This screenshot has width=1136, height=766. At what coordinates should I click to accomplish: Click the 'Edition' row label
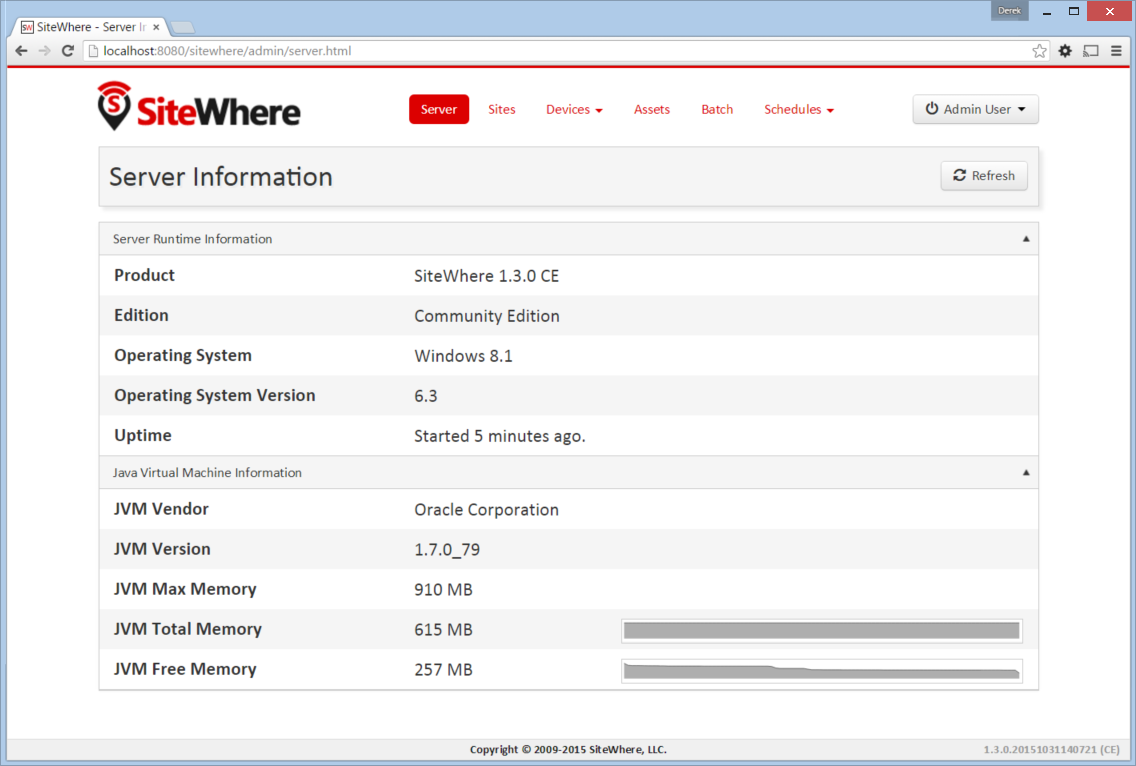pyautogui.click(x=141, y=315)
